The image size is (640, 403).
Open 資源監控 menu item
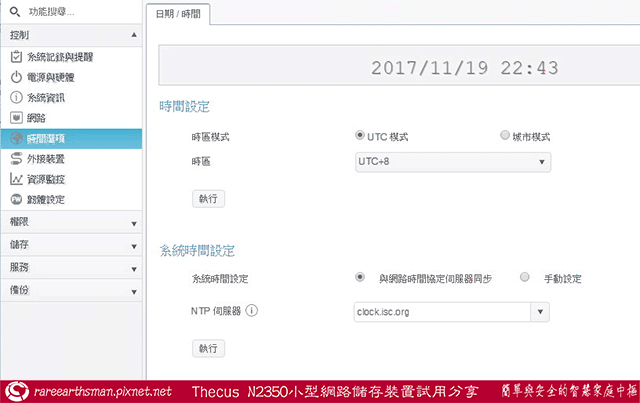71,179
